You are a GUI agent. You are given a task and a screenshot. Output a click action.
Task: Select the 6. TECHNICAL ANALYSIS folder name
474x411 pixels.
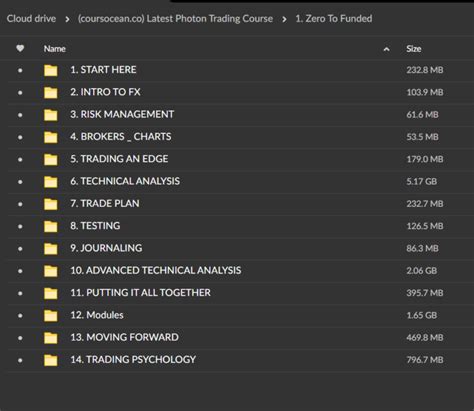coord(125,181)
